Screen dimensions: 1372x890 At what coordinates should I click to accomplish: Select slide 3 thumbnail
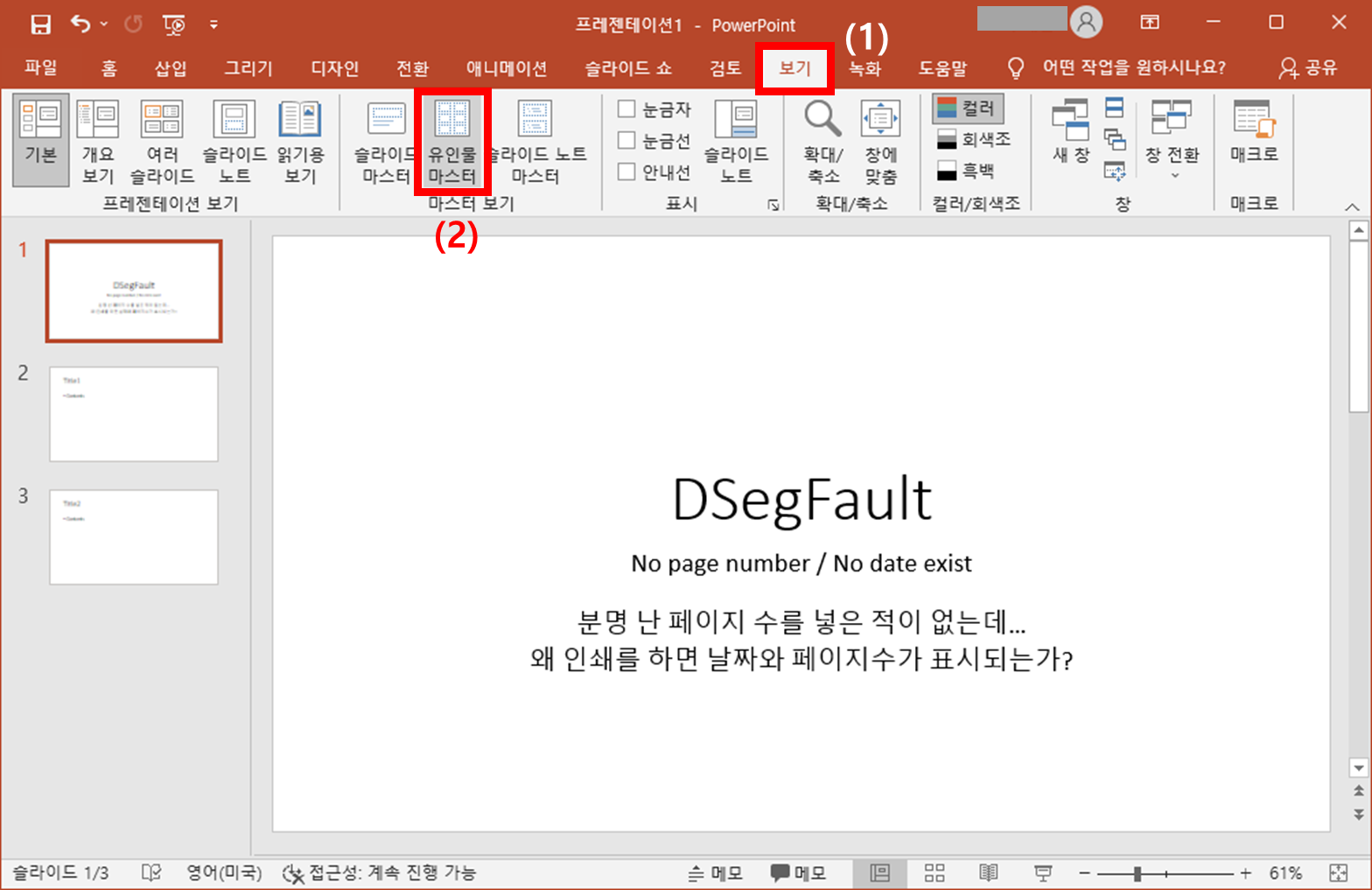click(x=134, y=536)
